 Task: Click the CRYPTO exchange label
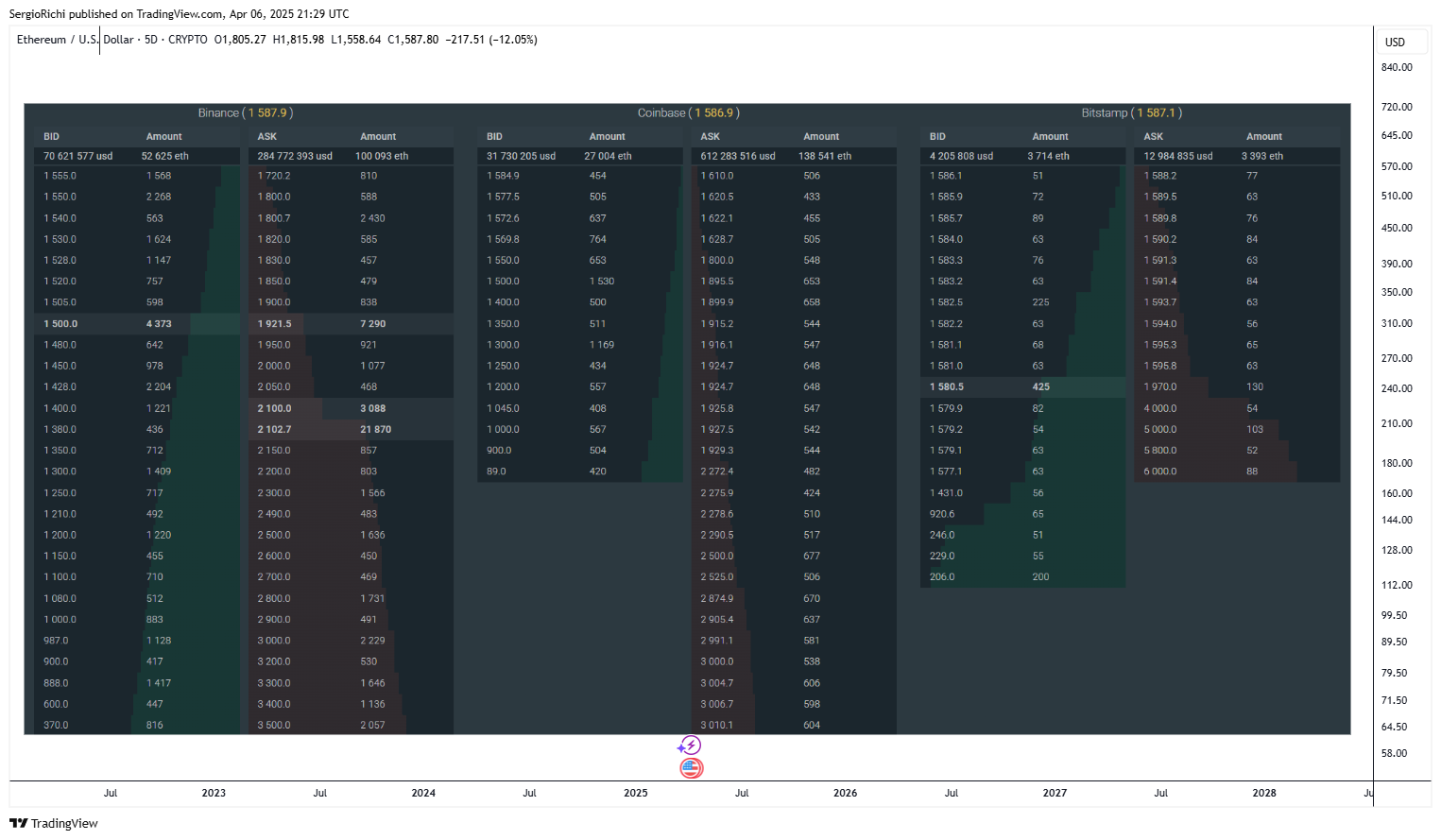pyautogui.click(x=188, y=40)
